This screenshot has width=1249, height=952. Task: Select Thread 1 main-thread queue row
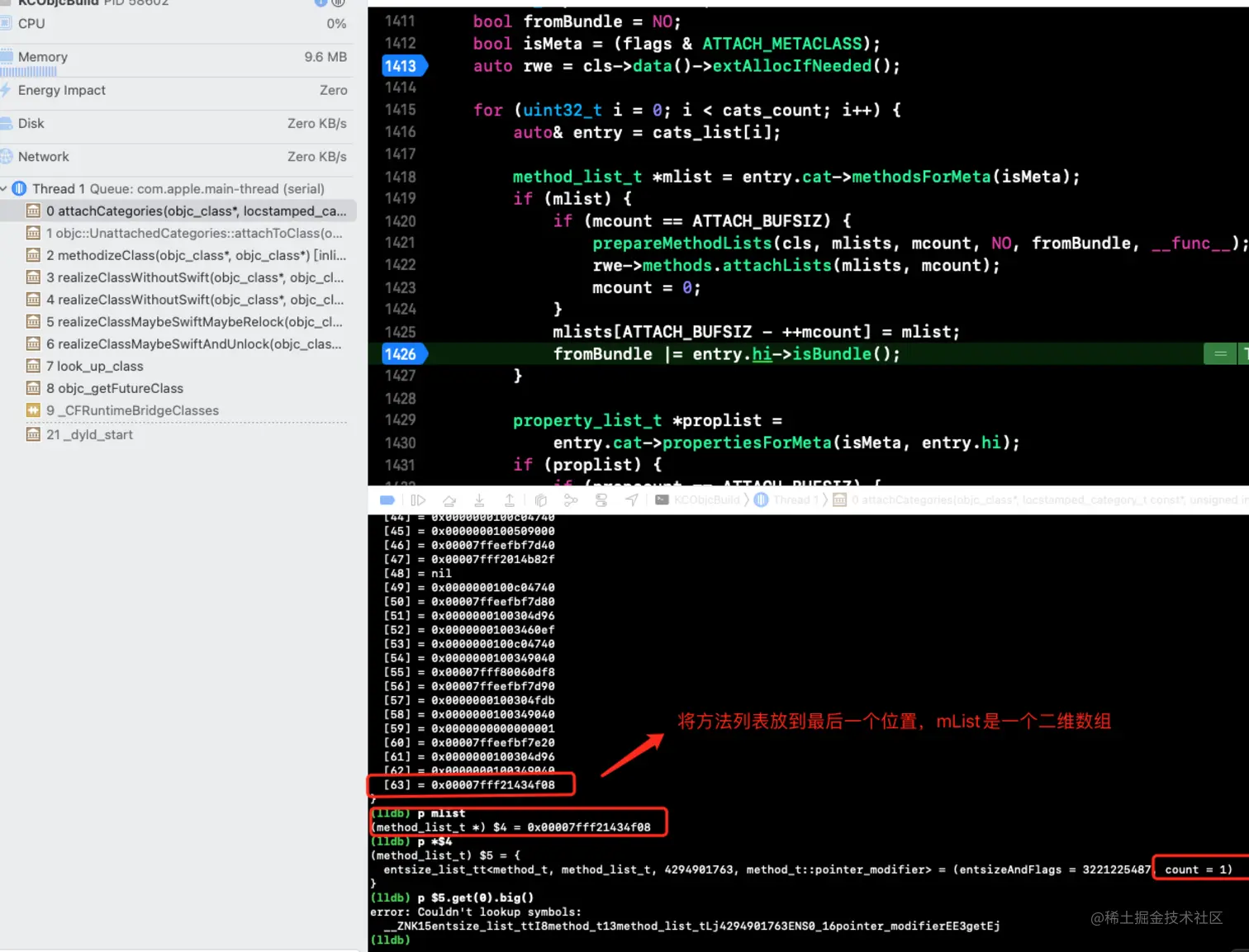tap(177, 188)
